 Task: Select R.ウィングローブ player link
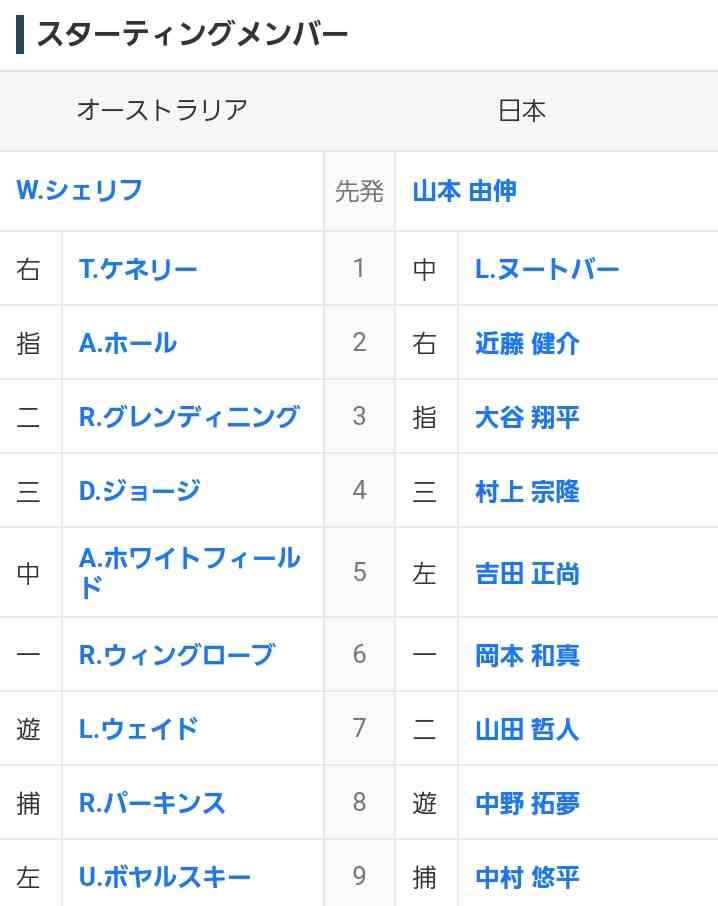[177, 655]
